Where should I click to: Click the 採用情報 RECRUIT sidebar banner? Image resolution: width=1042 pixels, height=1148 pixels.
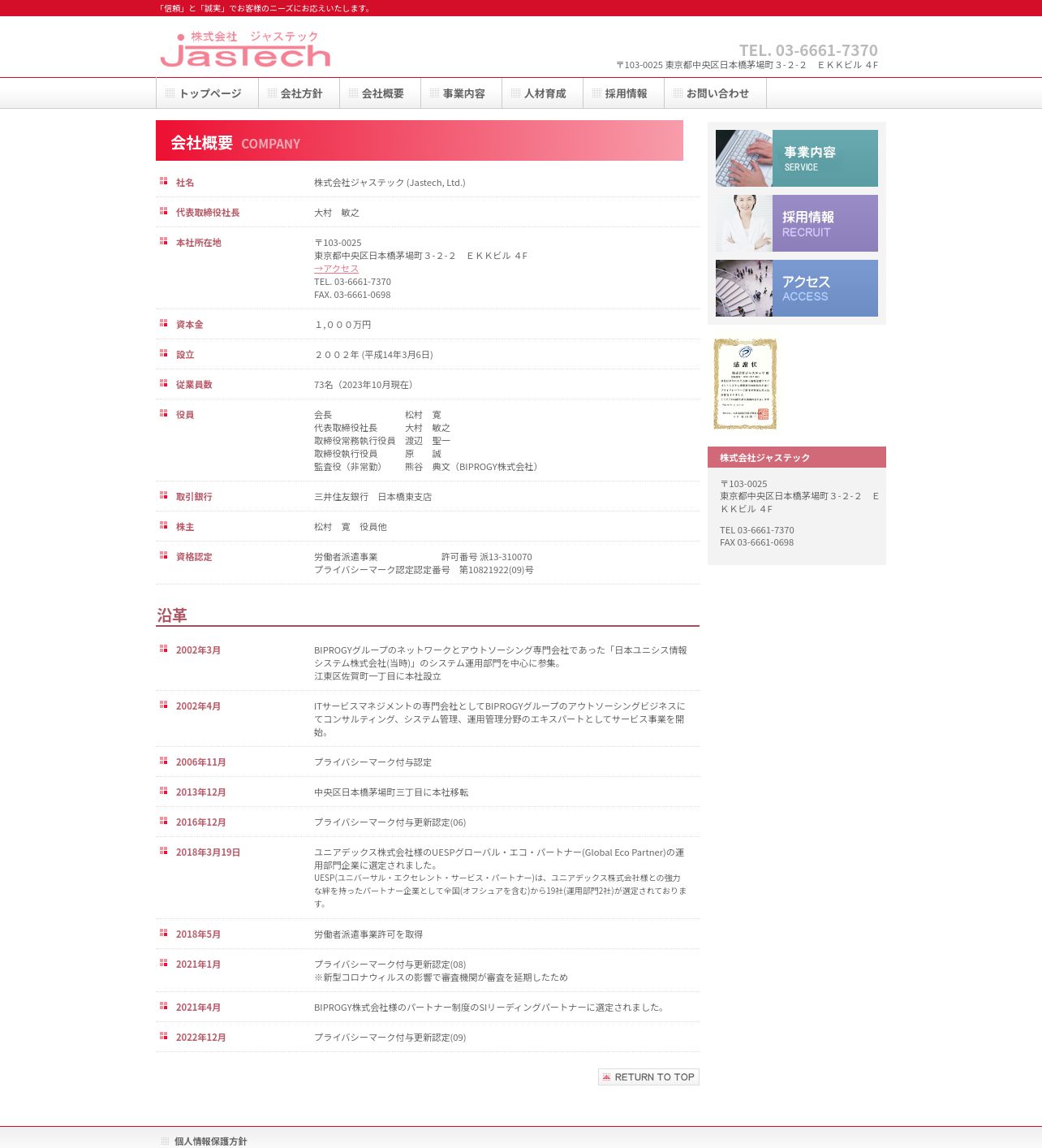(797, 223)
